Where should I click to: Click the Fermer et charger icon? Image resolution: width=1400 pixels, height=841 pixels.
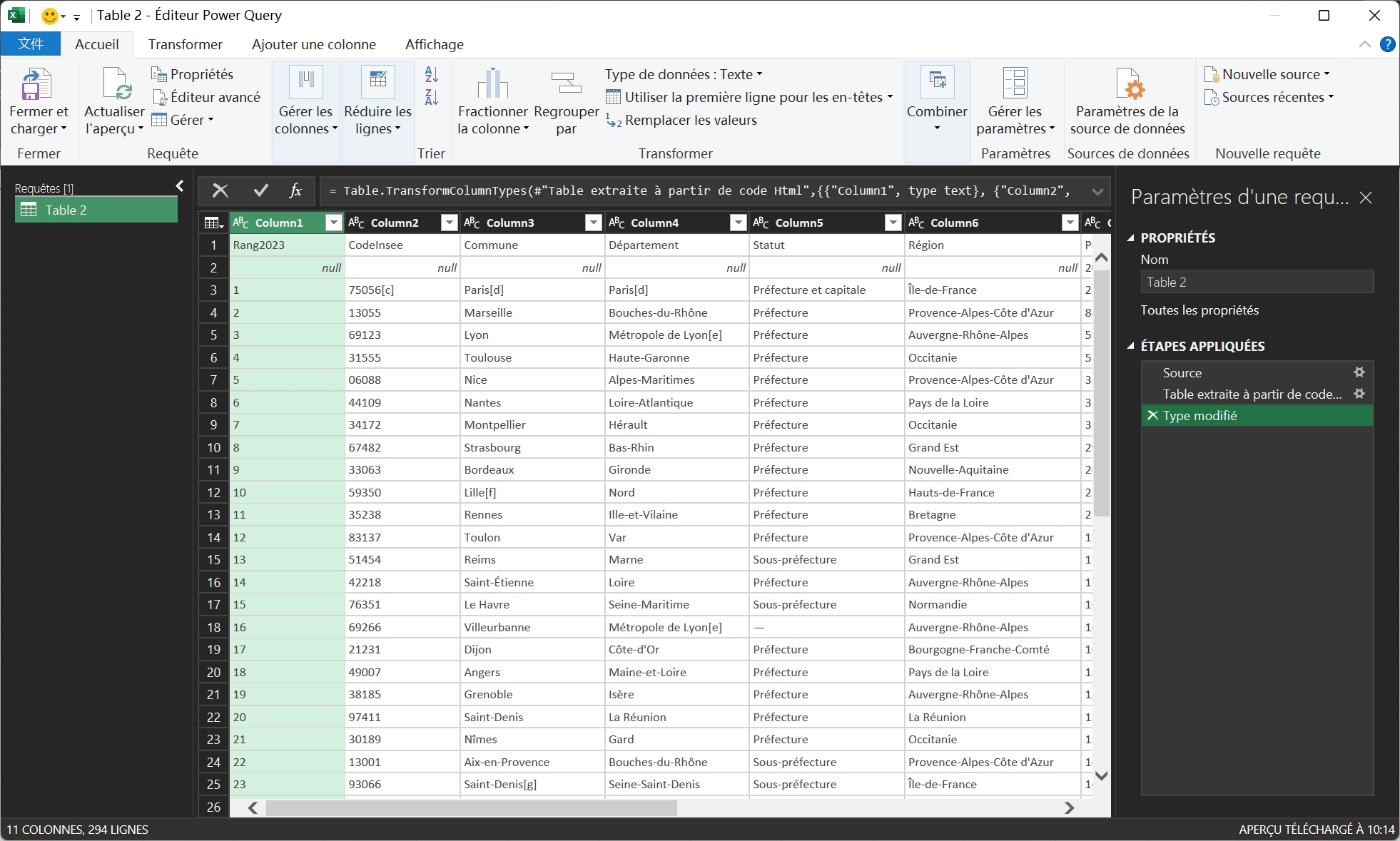[36, 85]
